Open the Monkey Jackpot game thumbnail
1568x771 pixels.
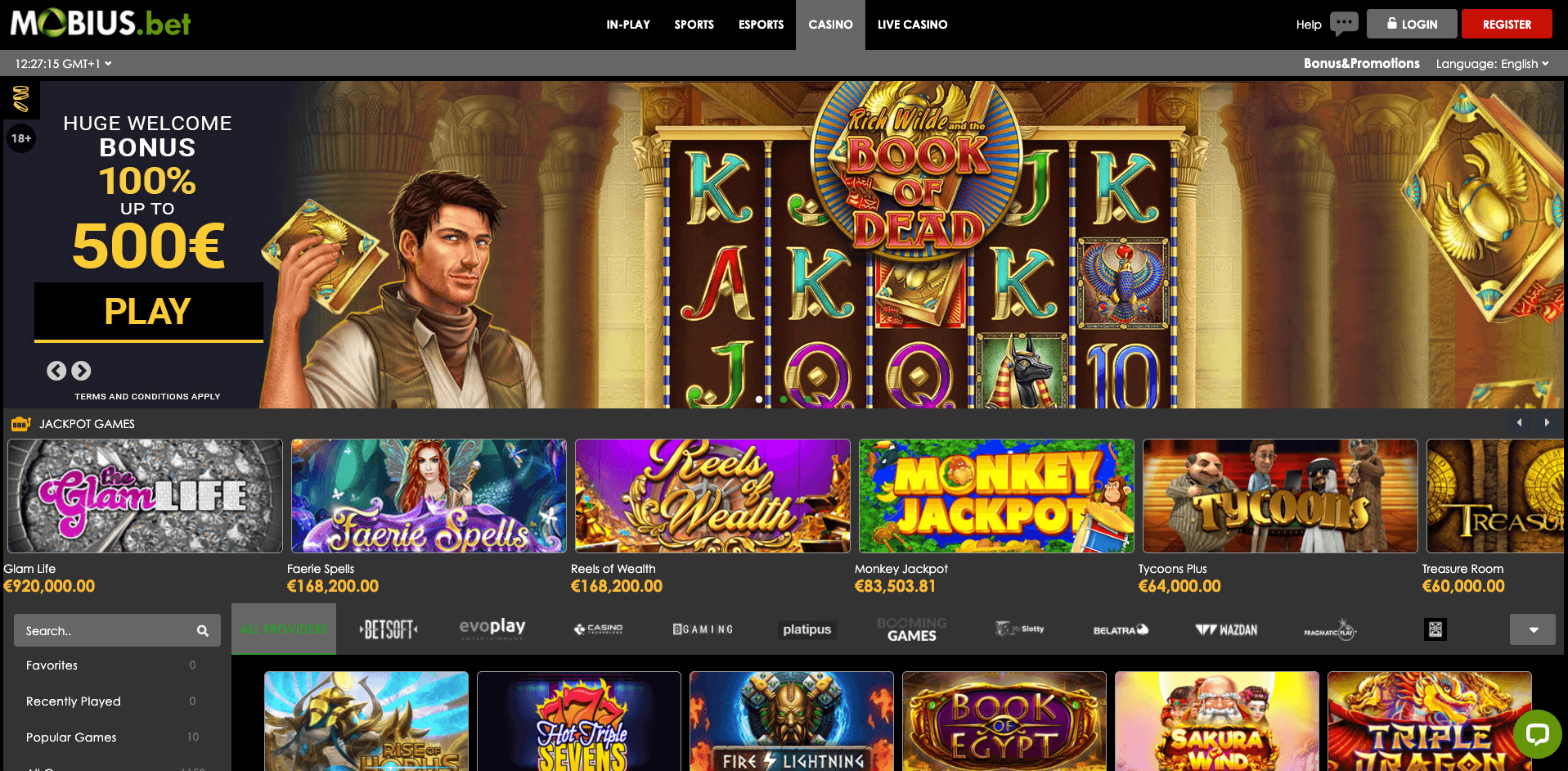pos(996,496)
